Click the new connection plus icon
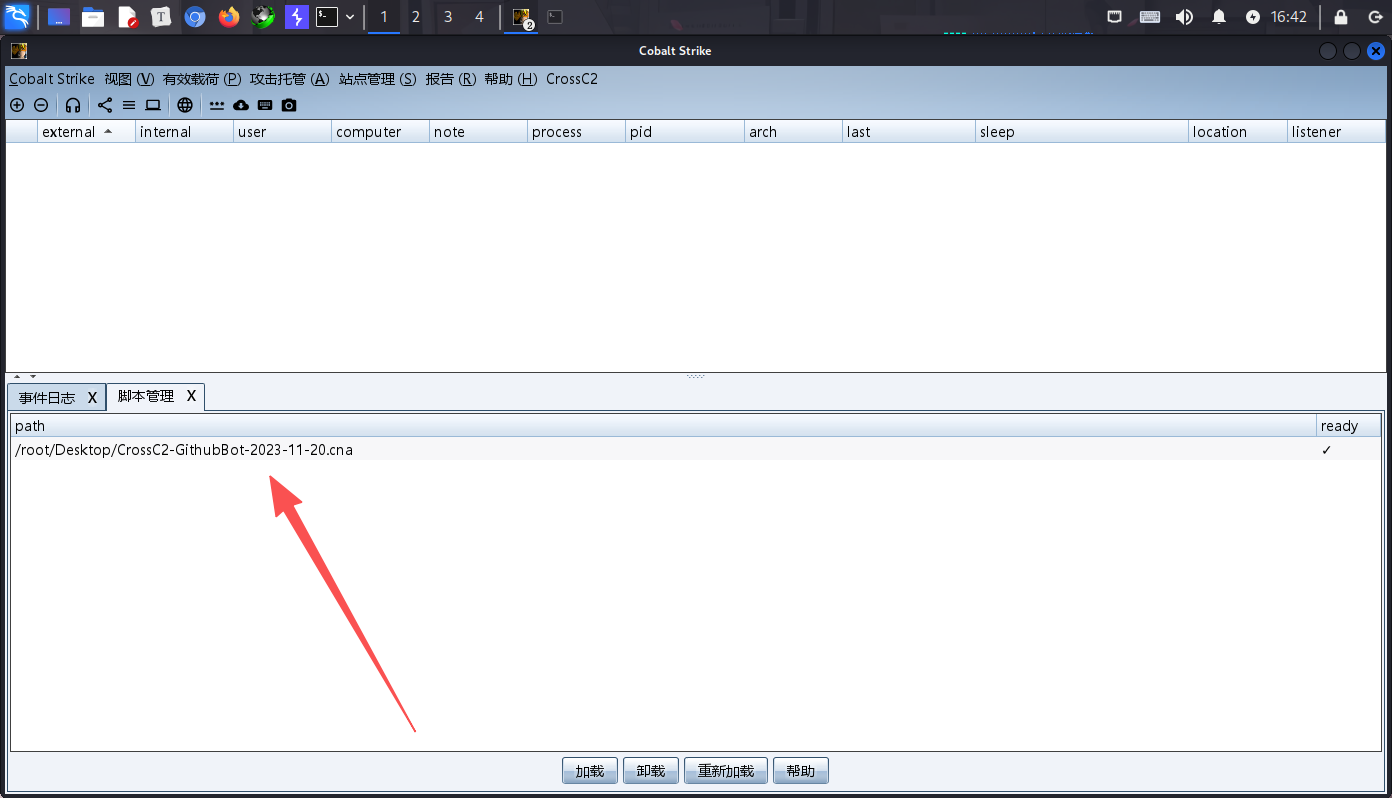The height and width of the screenshot is (798, 1392). tap(17, 105)
